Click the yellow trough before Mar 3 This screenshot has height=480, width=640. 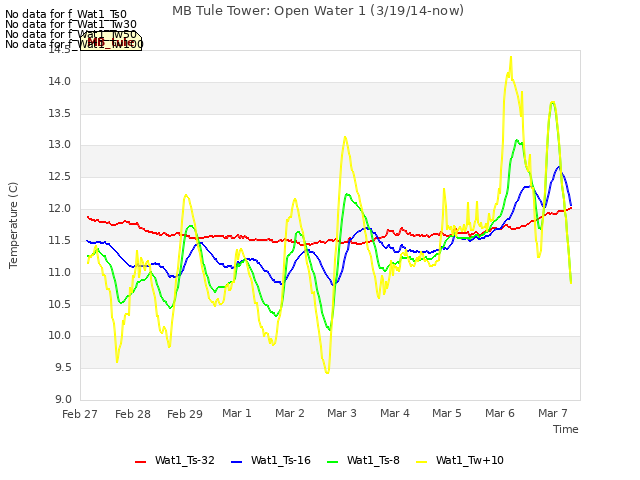tap(327, 372)
